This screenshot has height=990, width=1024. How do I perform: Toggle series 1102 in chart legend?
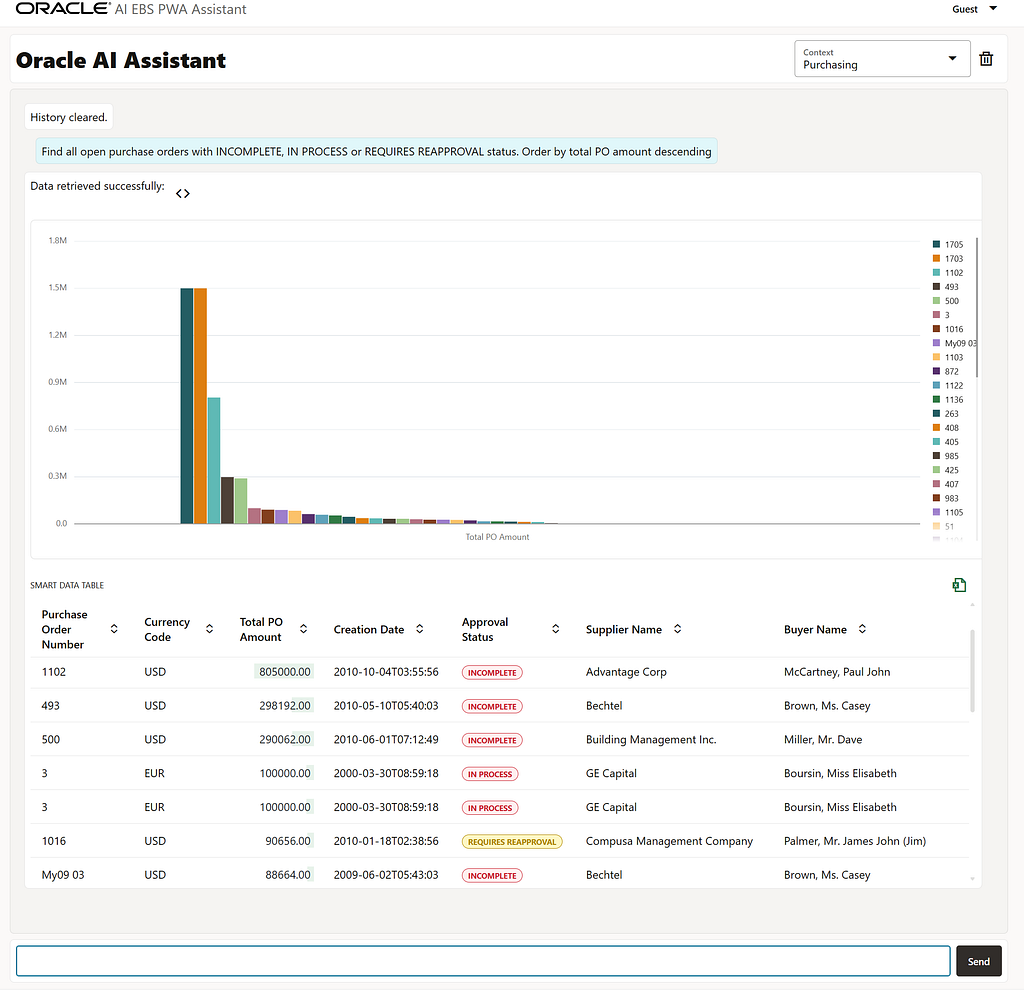[948, 273]
